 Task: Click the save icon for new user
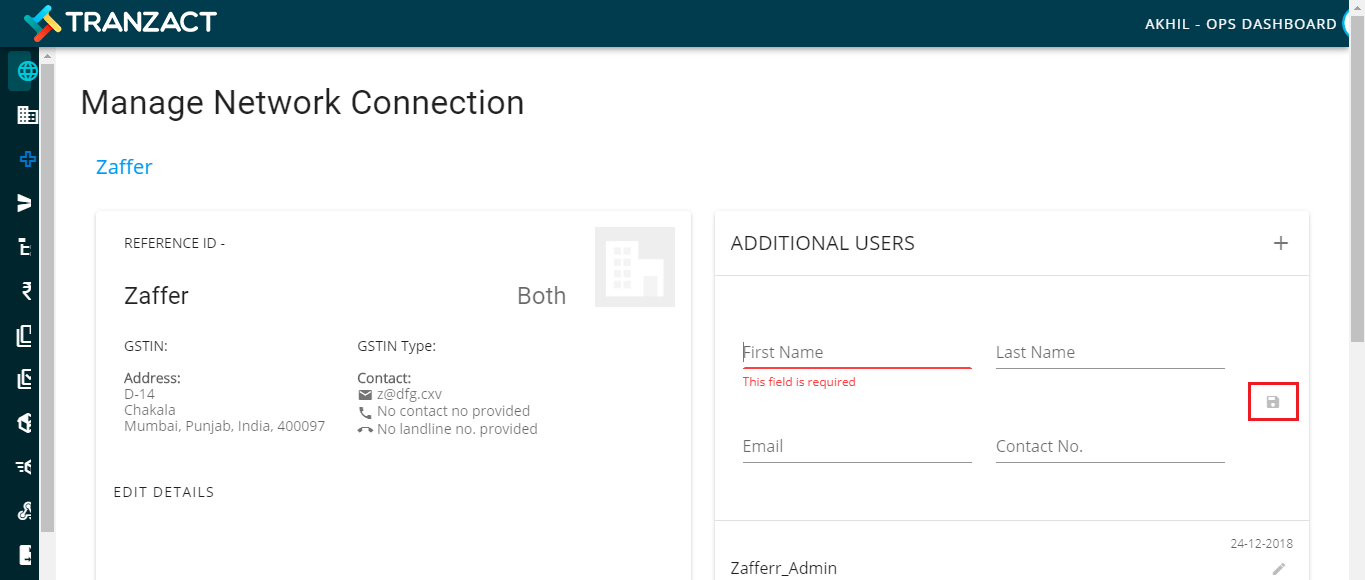pyautogui.click(x=1273, y=402)
